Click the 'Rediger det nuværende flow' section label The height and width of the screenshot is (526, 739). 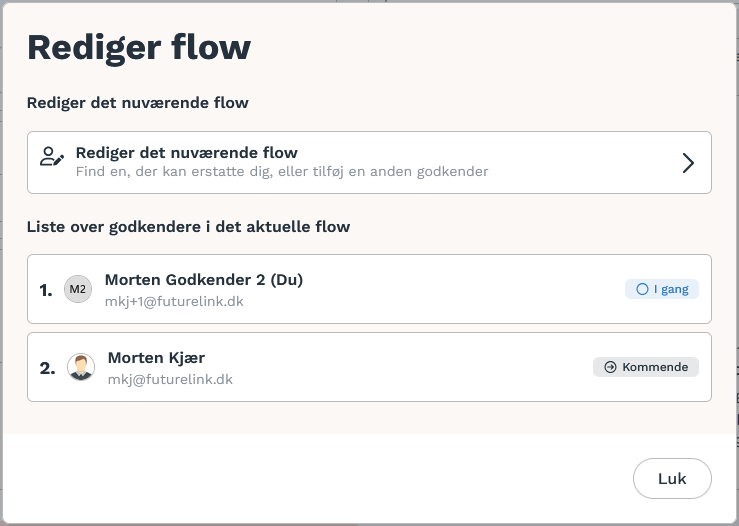click(138, 103)
